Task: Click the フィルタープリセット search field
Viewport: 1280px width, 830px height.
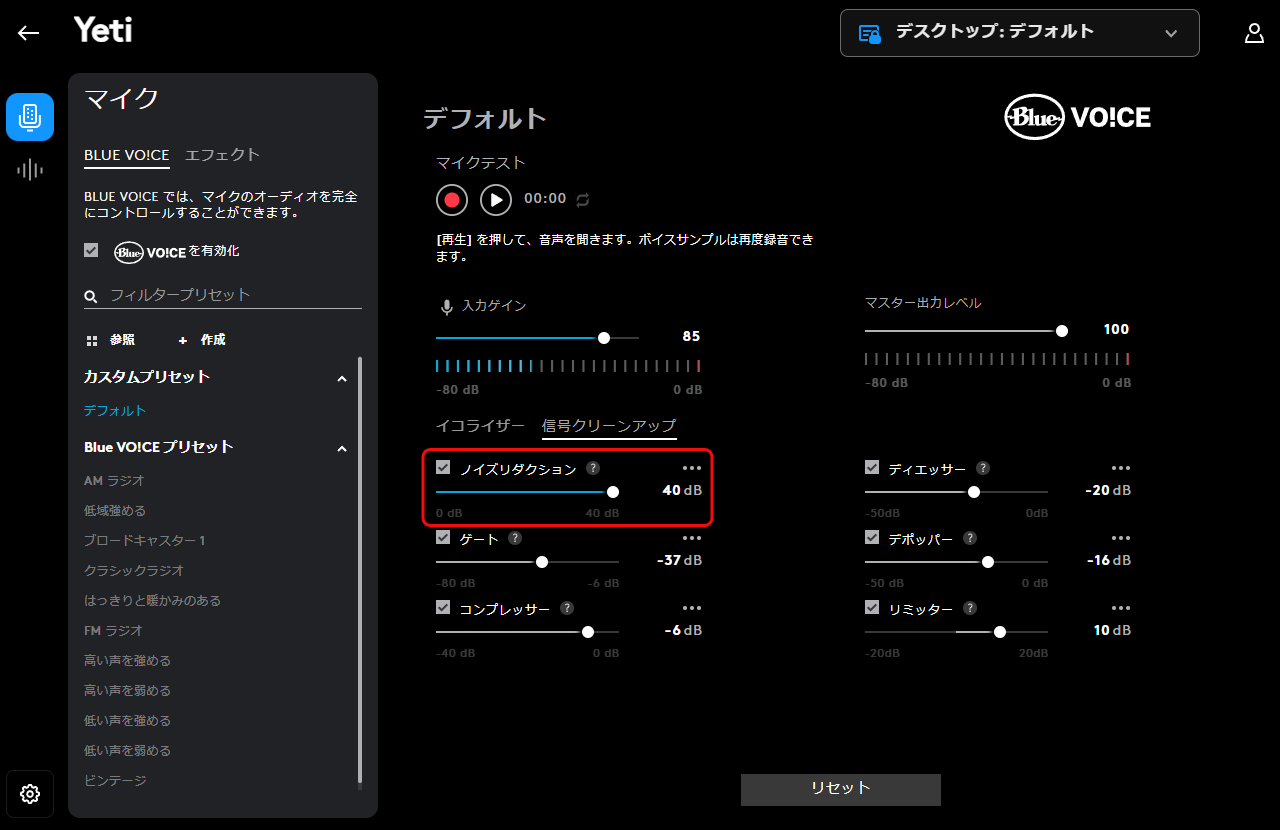Action: tap(230, 295)
